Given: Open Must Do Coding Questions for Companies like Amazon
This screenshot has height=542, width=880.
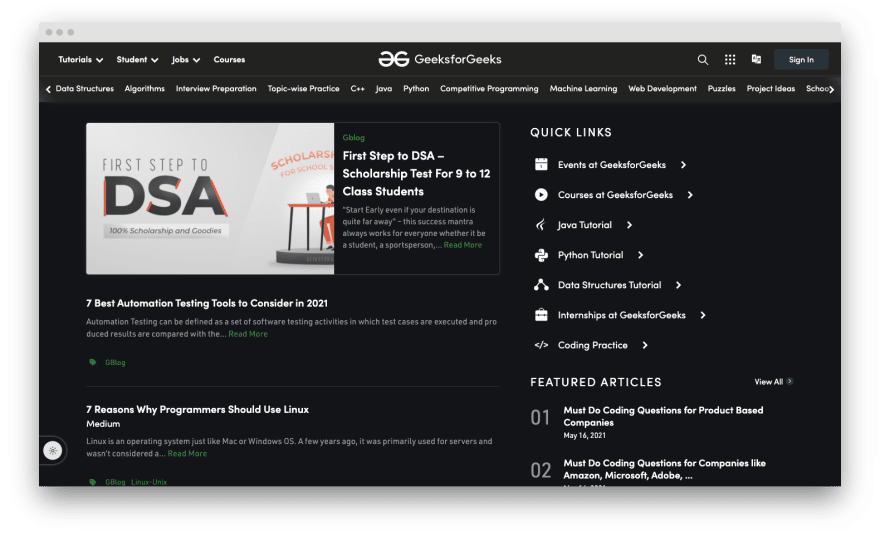Looking at the screenshot, I should [664, 469].
